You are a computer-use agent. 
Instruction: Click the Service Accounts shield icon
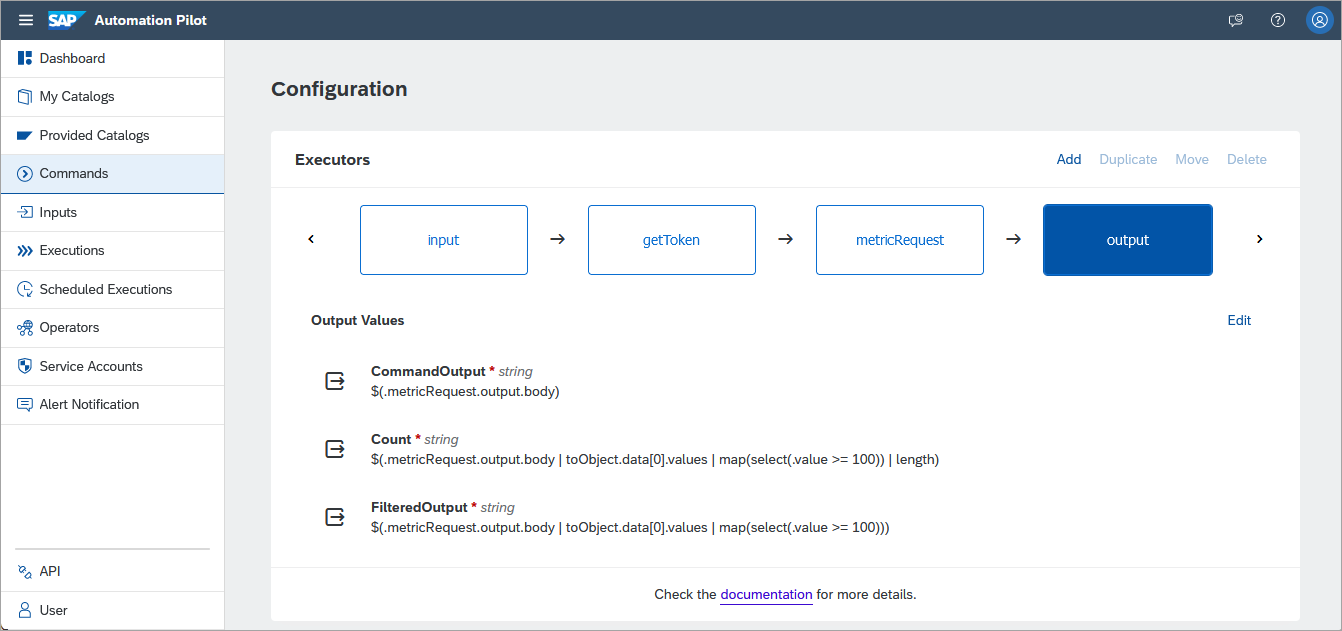[x=25, y=366]
